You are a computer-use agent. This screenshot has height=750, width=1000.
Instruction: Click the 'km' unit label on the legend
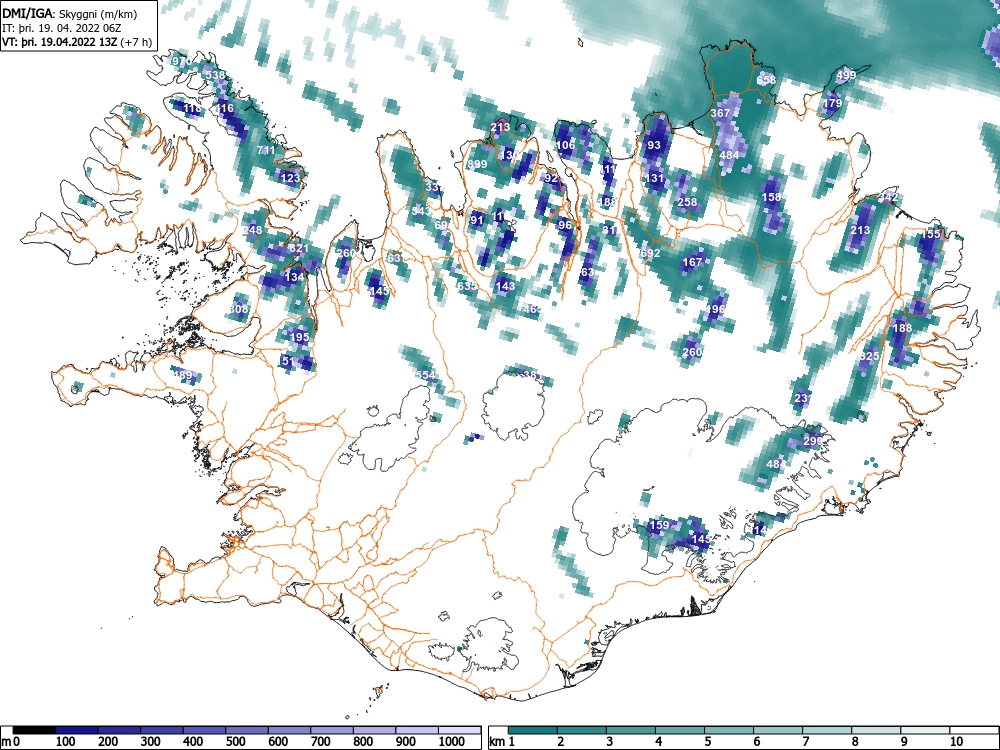(497, 741)
